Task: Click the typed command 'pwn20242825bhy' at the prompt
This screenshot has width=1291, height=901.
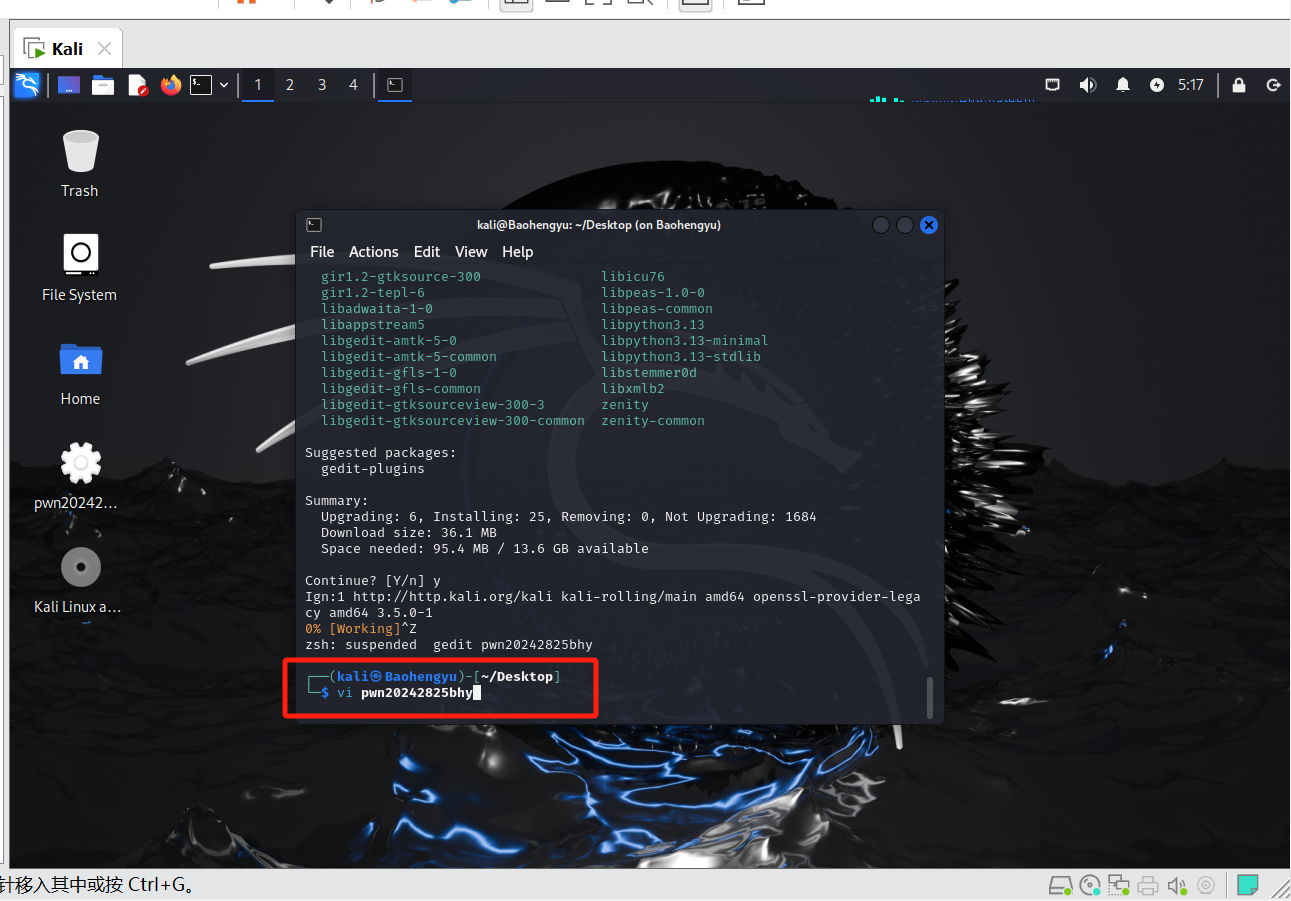Action: [x=417, y=693]
